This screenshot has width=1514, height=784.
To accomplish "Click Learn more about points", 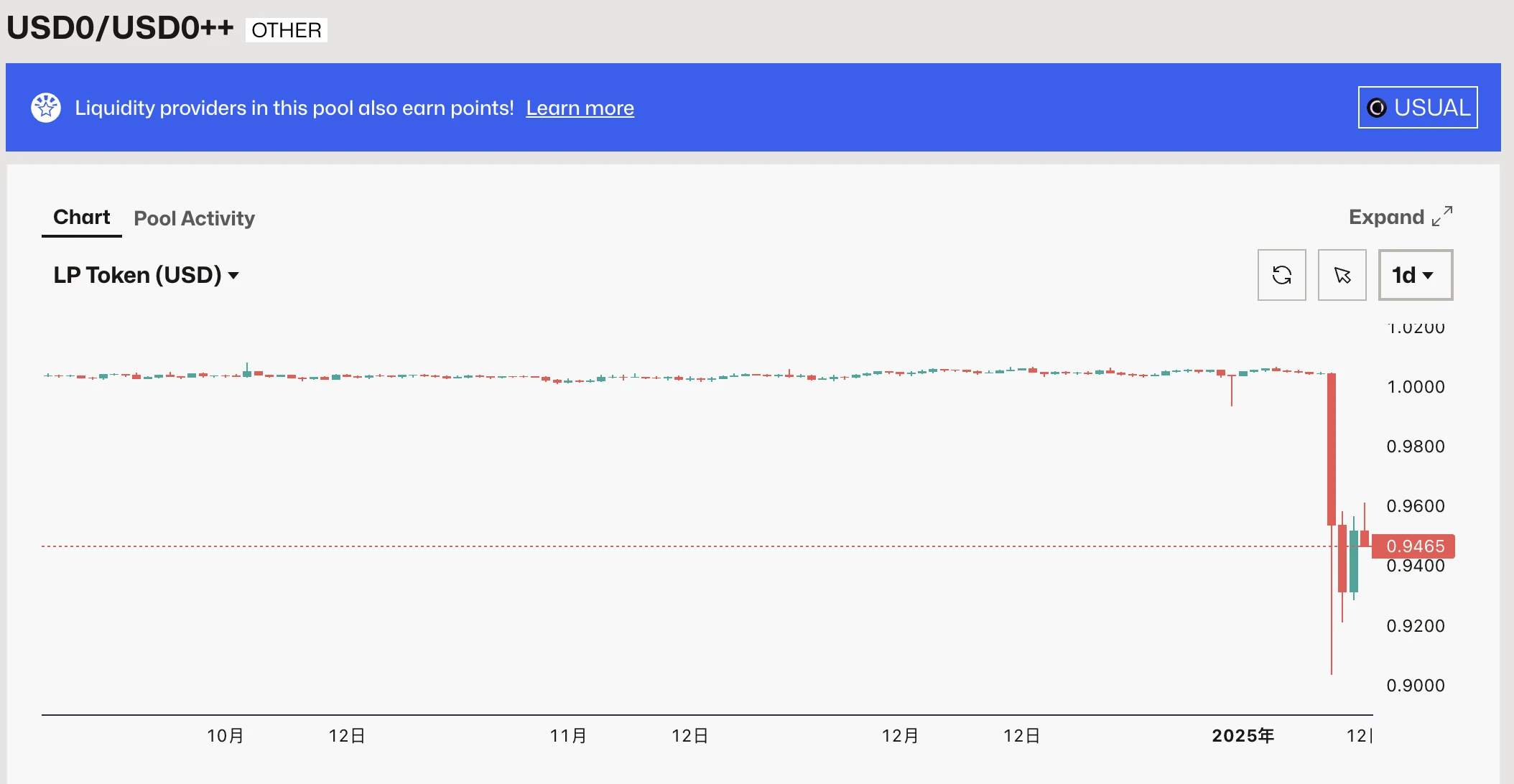I will pyautogui.click(x=580, y=107).
